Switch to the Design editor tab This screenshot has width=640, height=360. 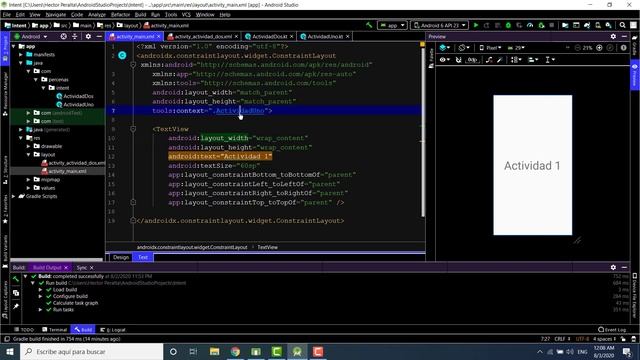[x=121, y=257]
